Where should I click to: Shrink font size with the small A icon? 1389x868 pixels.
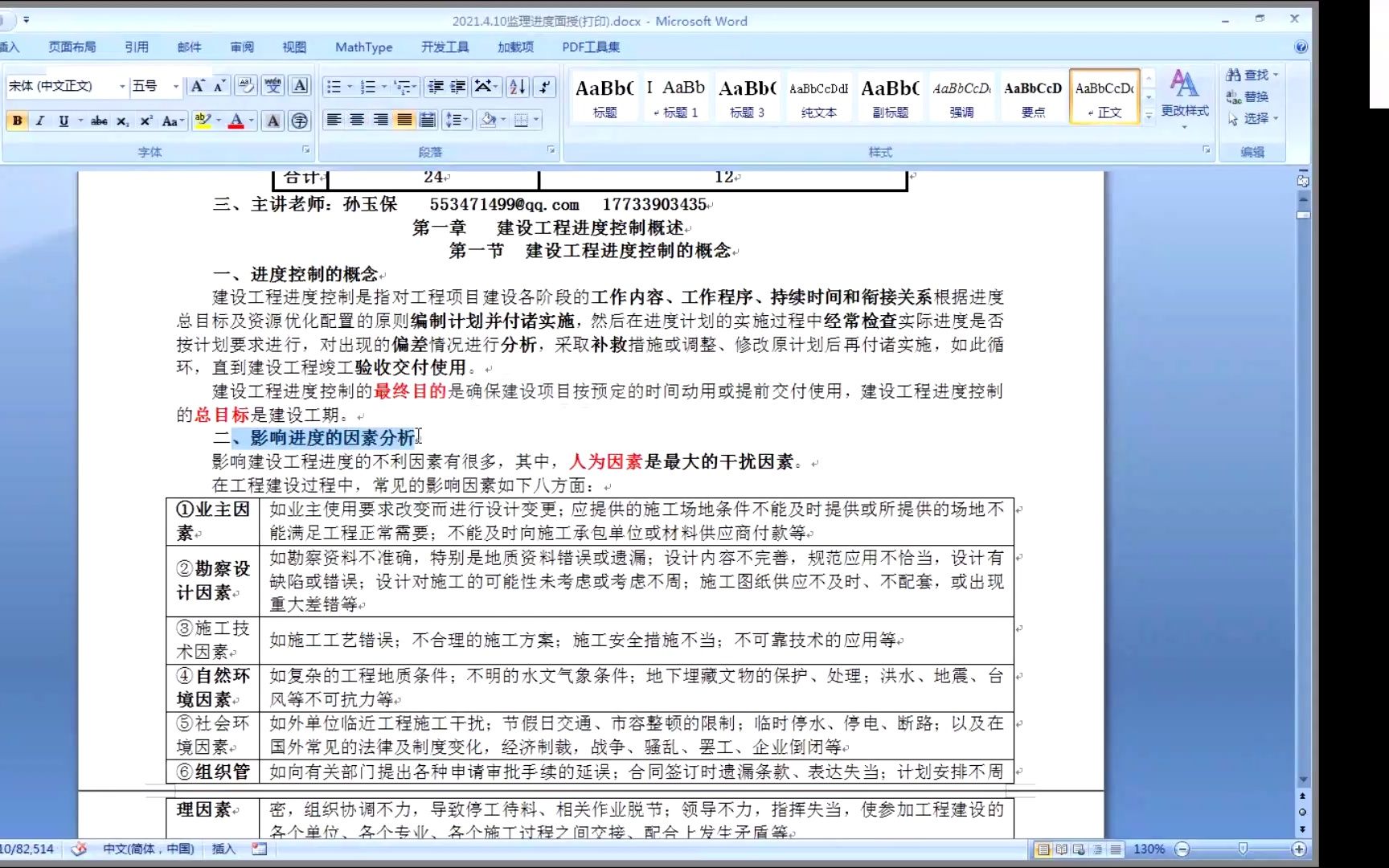click(219, 86)
